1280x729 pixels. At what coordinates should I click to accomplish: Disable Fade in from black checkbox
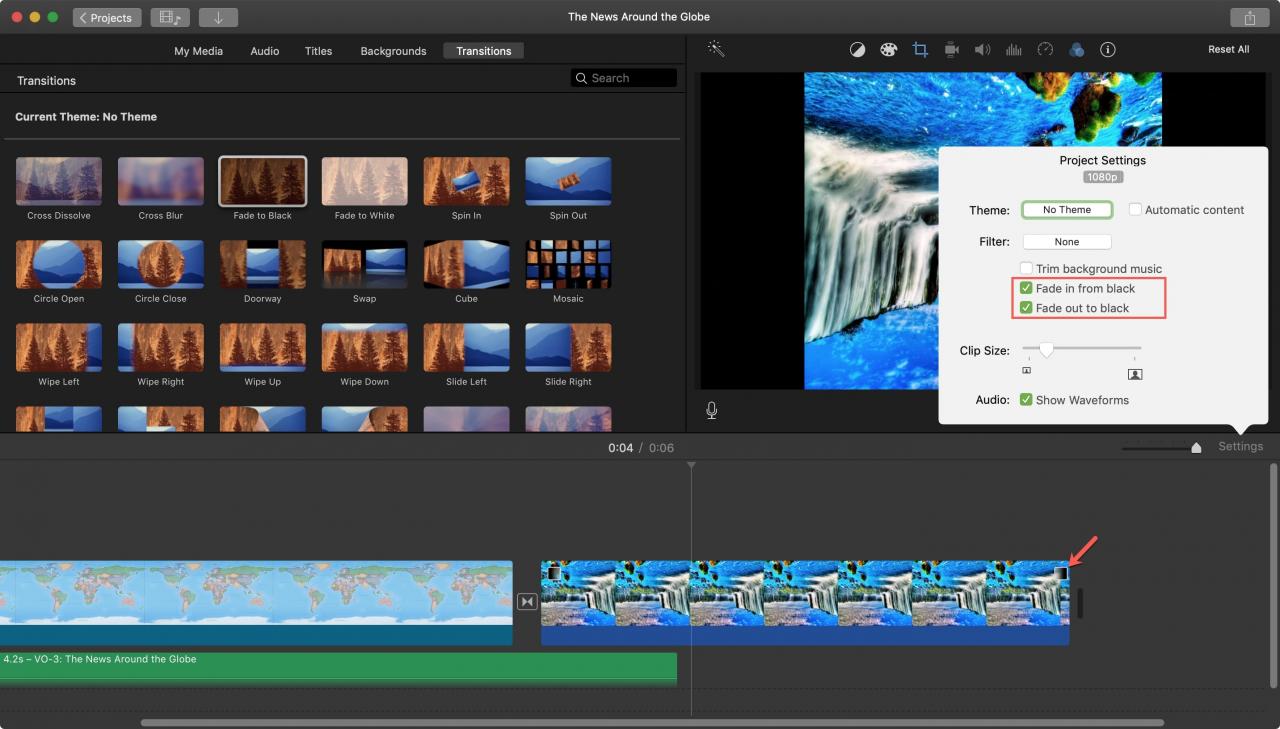1026,288
